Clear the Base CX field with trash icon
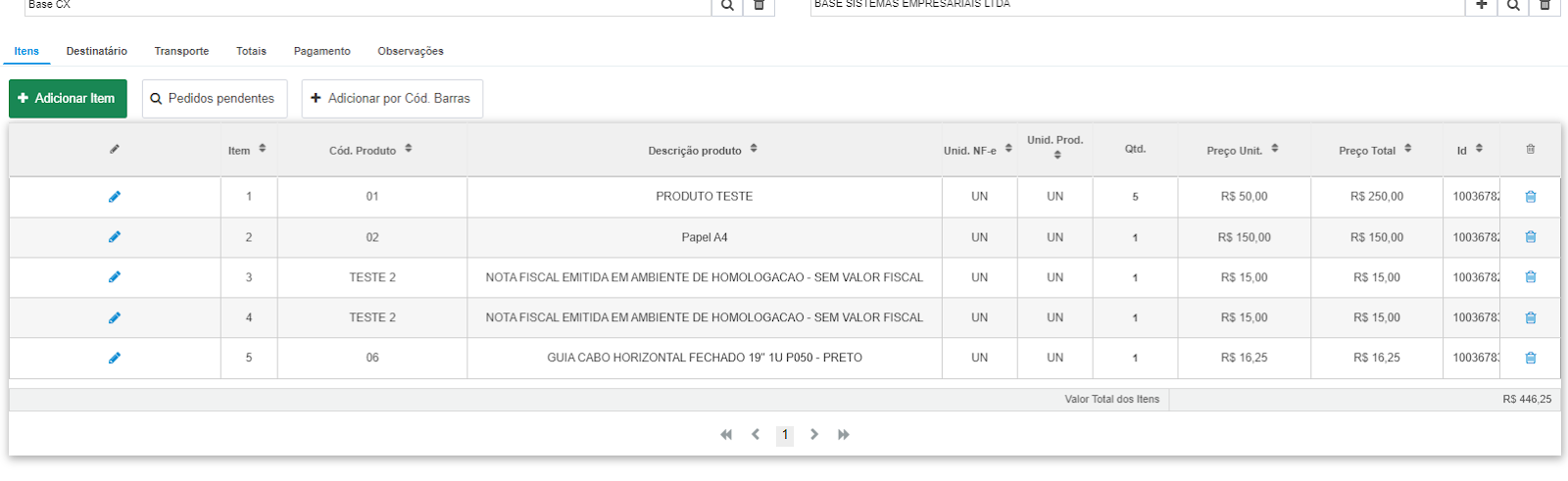Image resolution: width=1568 pixels, height=481 pixels. point(759,5)
